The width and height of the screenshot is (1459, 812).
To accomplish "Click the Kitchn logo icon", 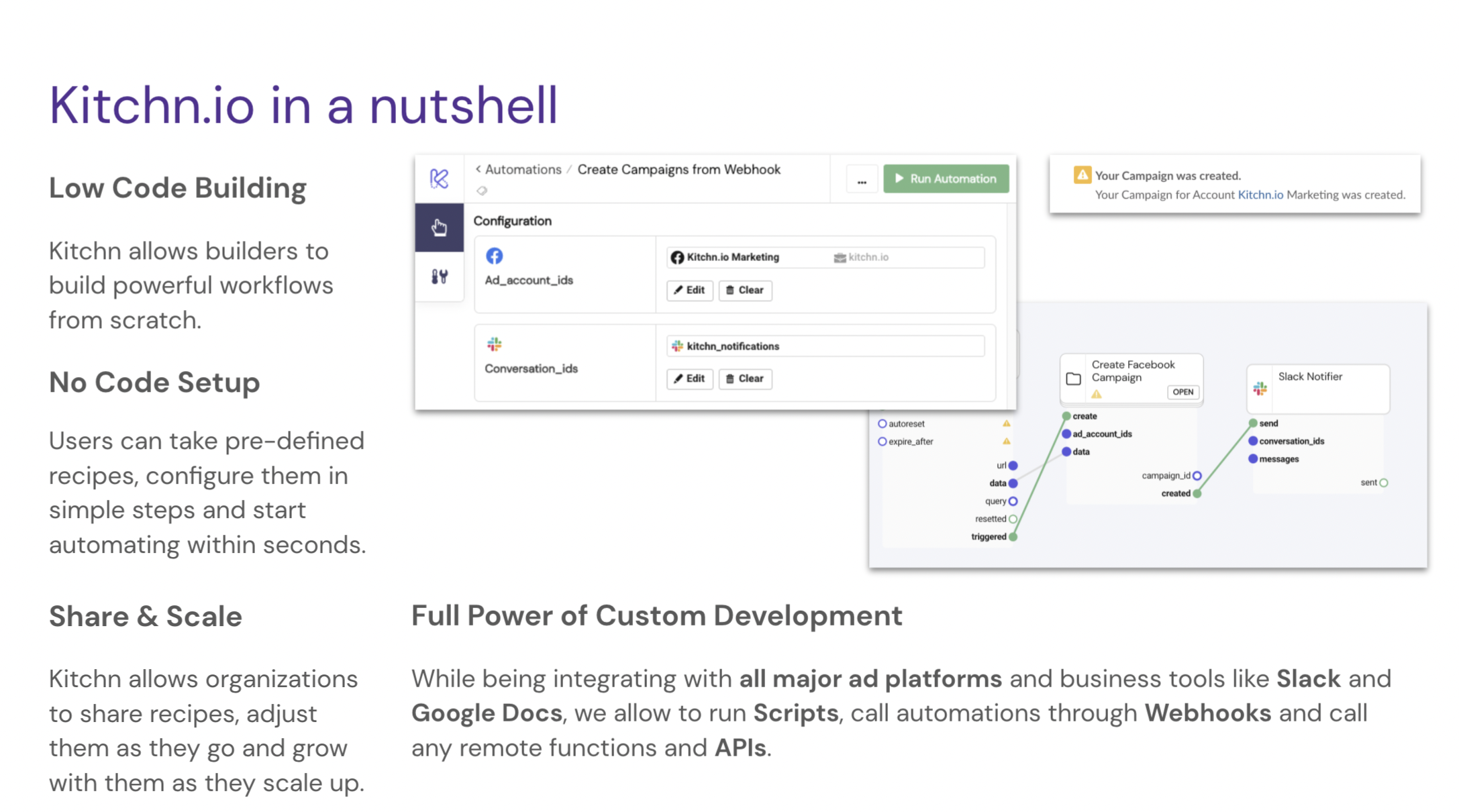I will [439, 179].
